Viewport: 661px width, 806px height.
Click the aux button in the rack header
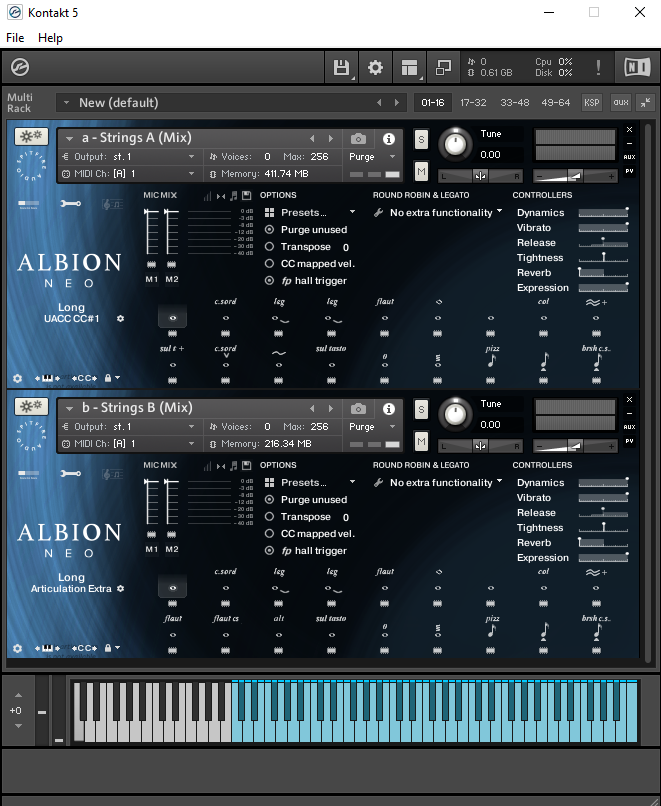pyautogui.click(x=621, y=102)
